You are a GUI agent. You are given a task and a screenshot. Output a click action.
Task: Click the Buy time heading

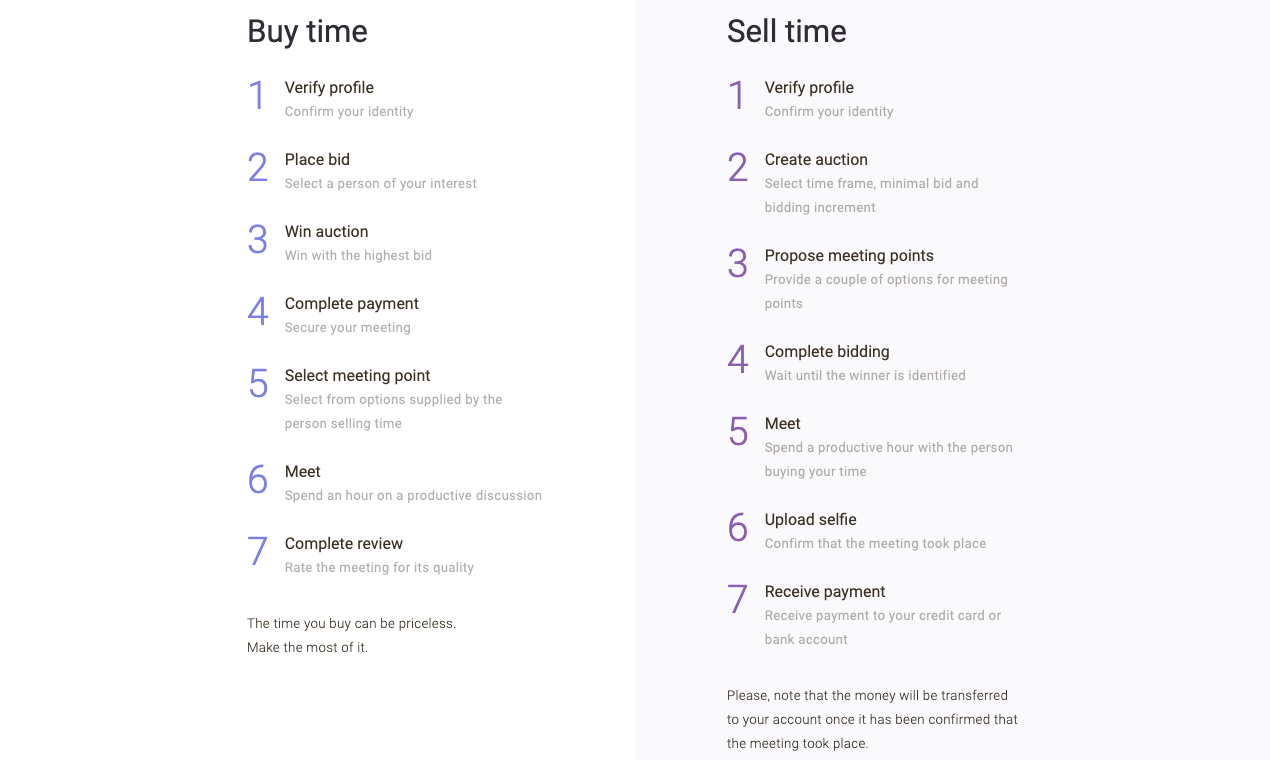click(x=307, y=32)
